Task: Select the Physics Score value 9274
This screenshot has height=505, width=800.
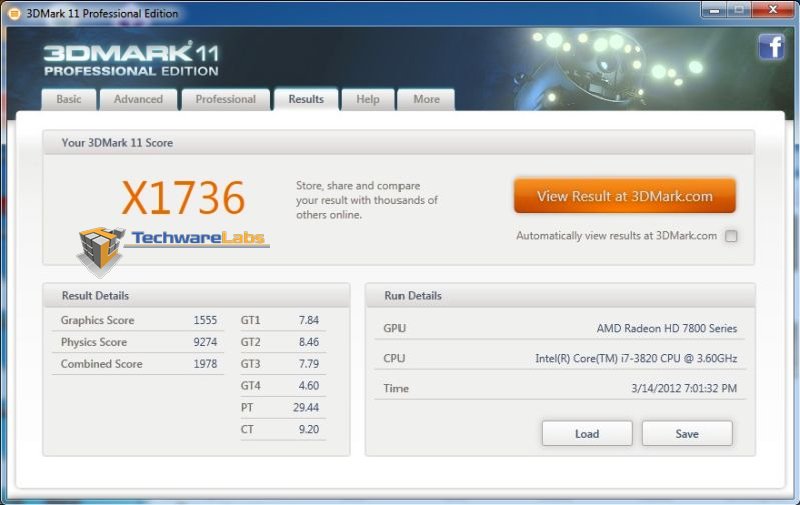Action: point(205,342)
